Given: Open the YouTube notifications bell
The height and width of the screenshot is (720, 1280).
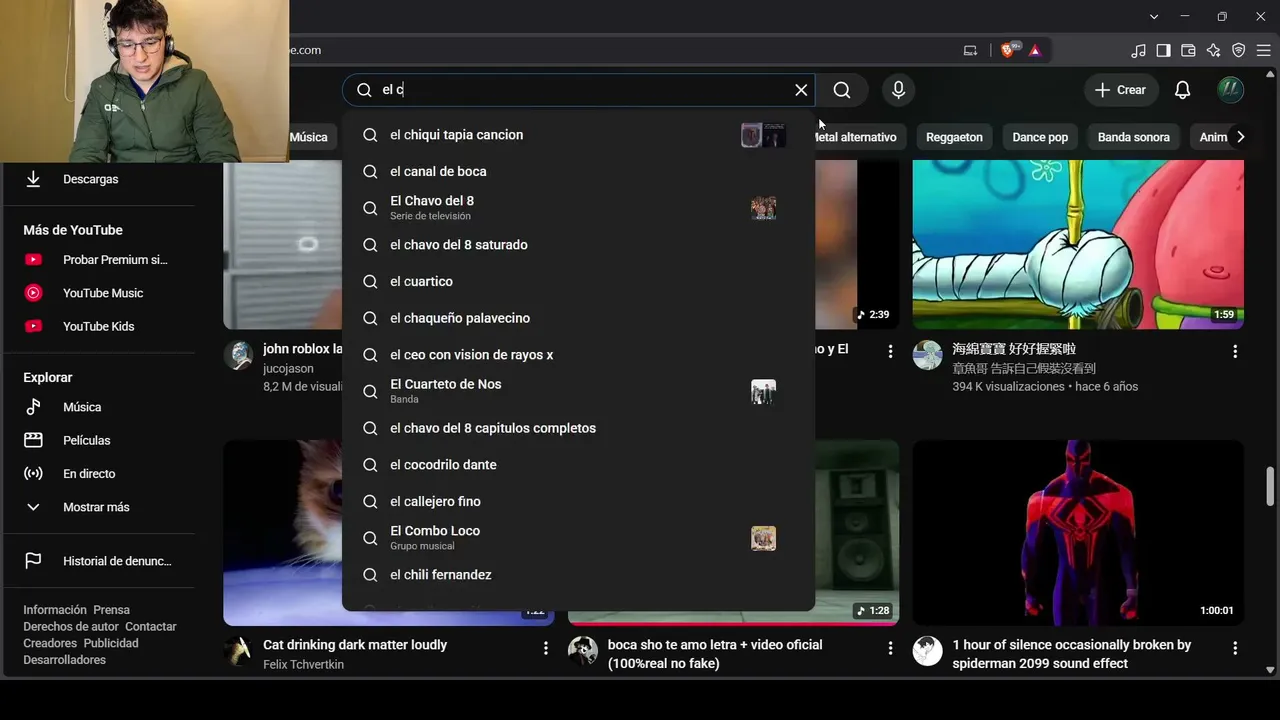Looking at the screenshot, I should click(x=1182, y=90).
